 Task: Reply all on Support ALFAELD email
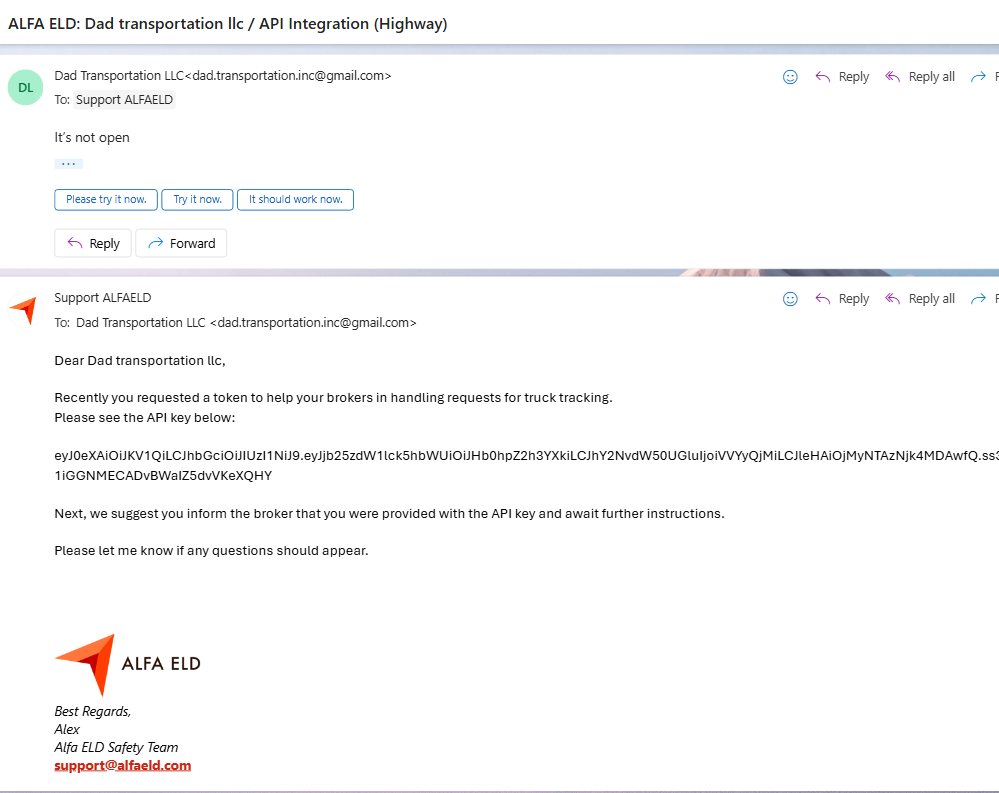coord(920,299)
